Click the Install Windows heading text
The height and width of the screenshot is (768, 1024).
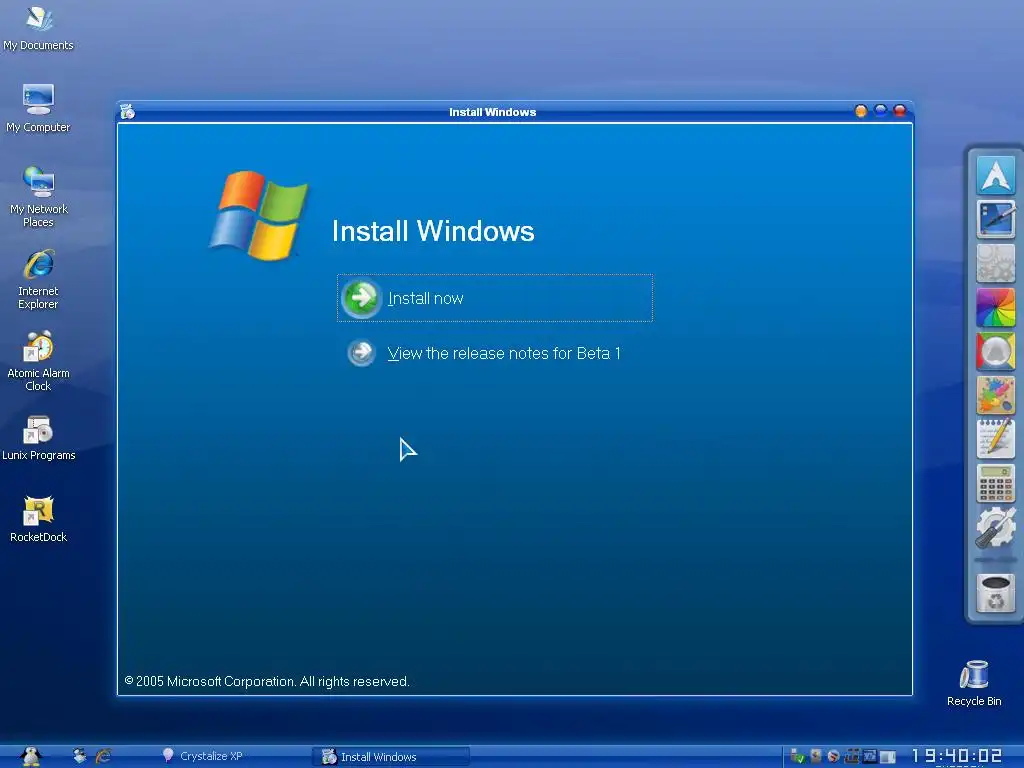point(433,231)
